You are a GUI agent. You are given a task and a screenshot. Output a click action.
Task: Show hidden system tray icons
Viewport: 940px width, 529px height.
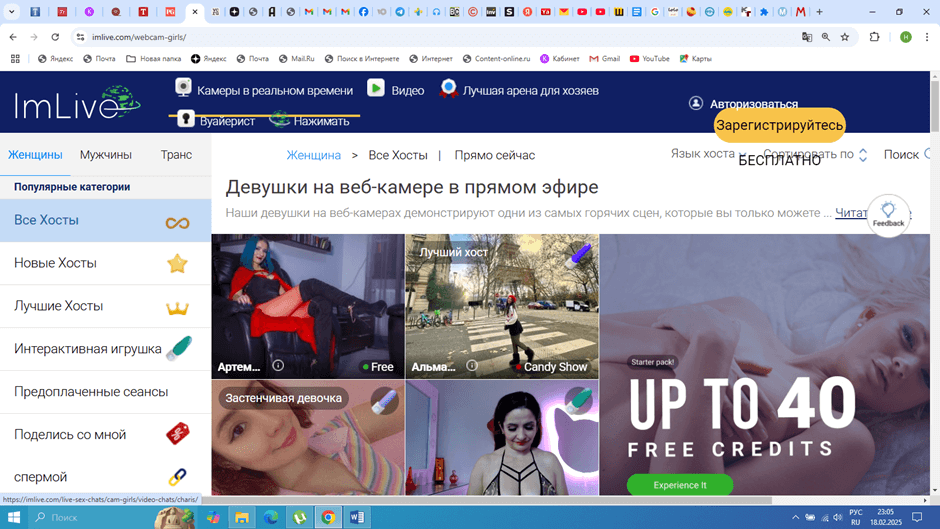click(x=796, y=517)
